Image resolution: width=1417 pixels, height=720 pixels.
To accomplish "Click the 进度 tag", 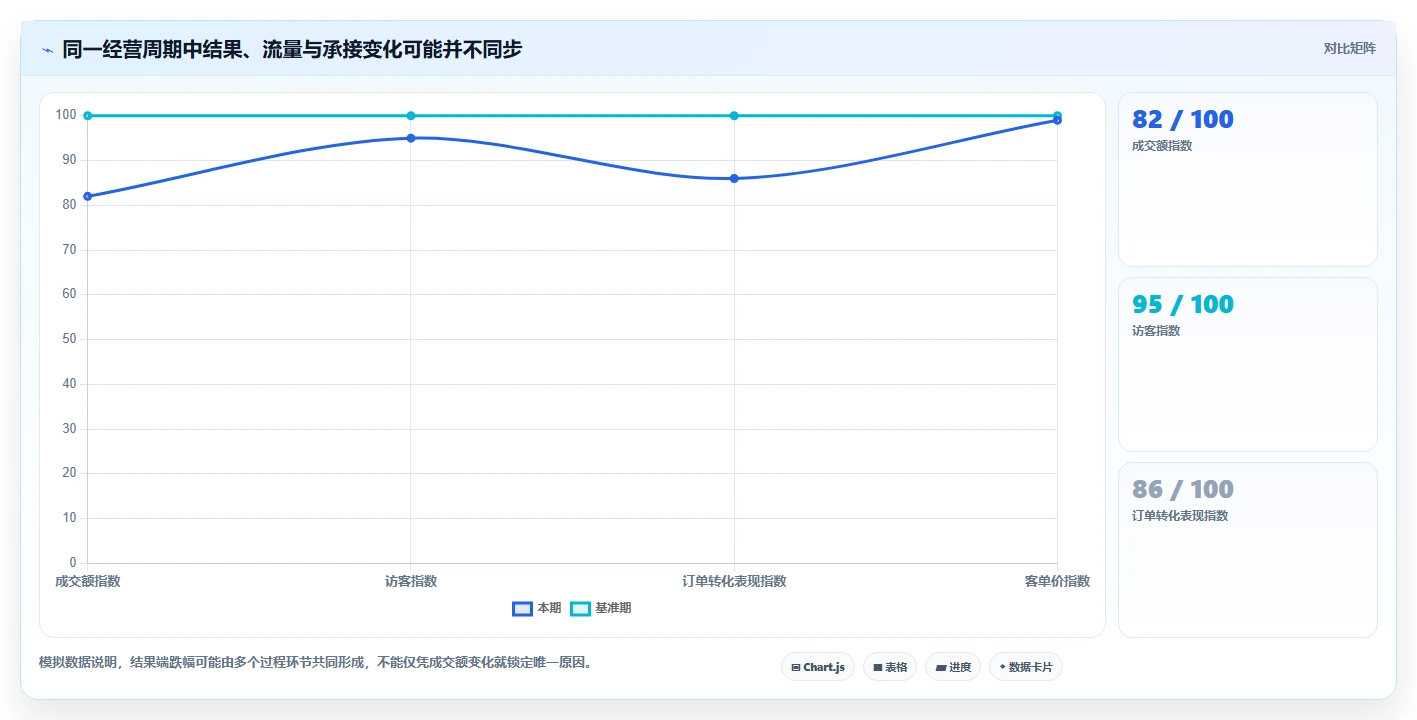I will pos(953,667).
